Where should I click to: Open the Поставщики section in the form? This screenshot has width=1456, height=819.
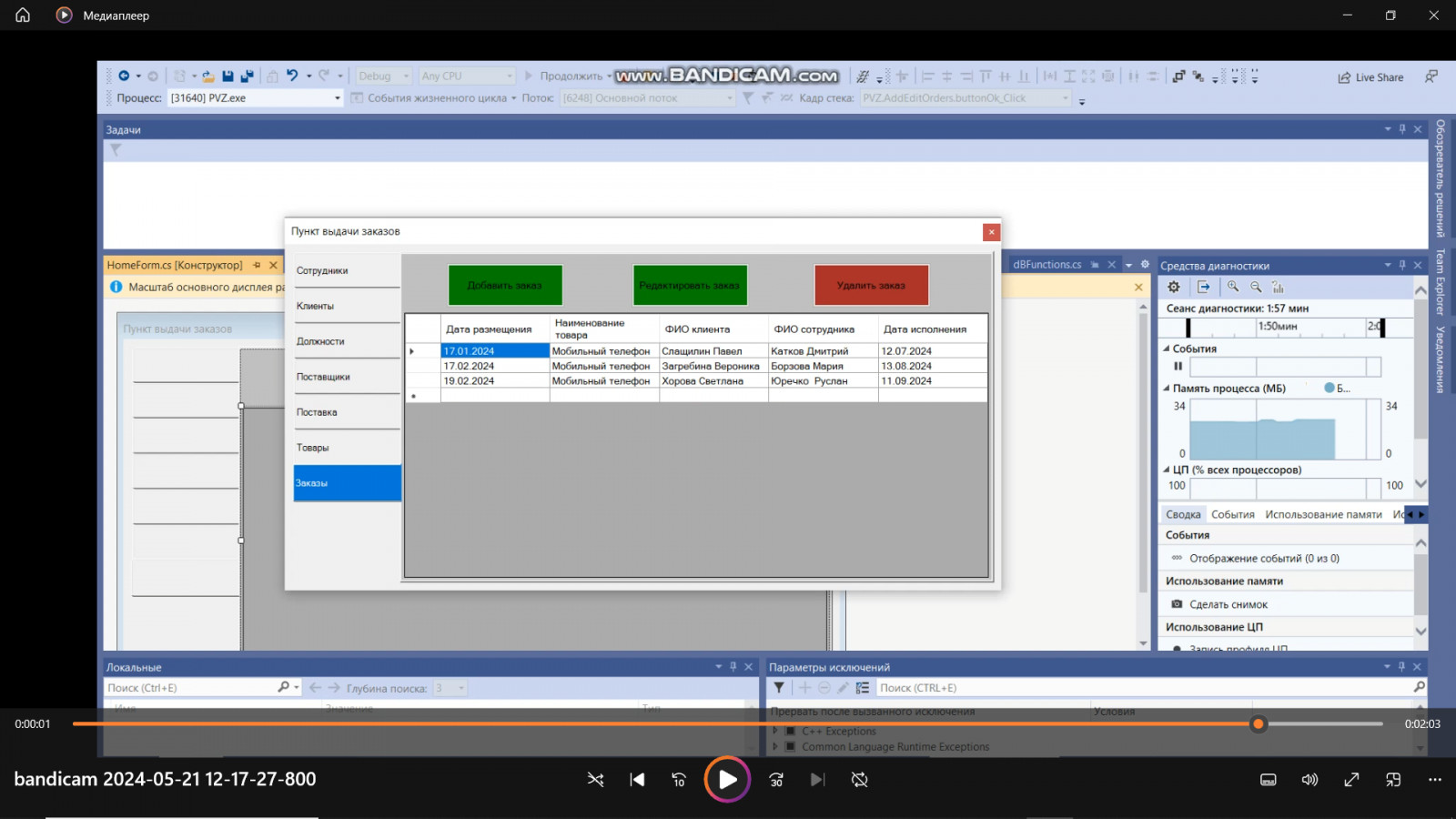click(x=347, y=378)
